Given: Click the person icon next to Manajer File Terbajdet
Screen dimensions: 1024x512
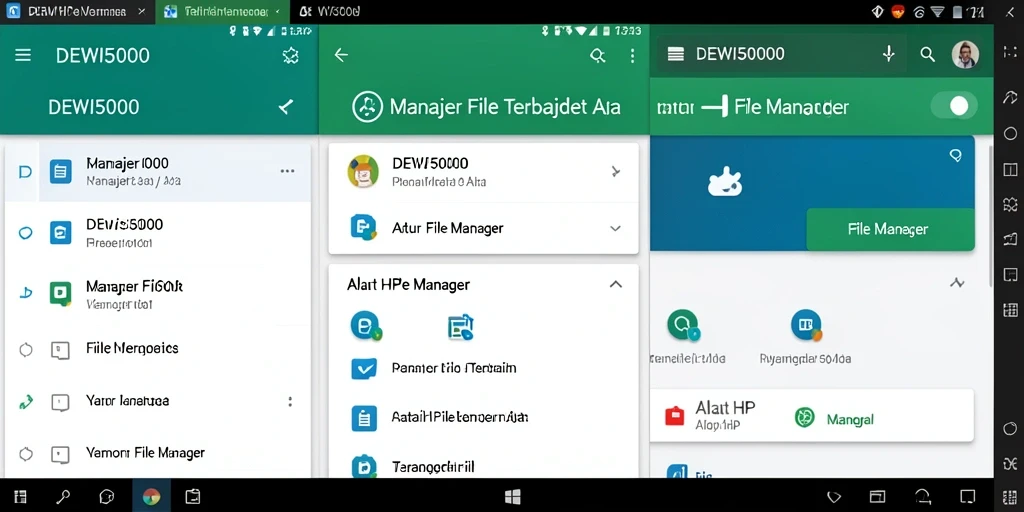Looking at the screenshot, I should tap(367, 107).
